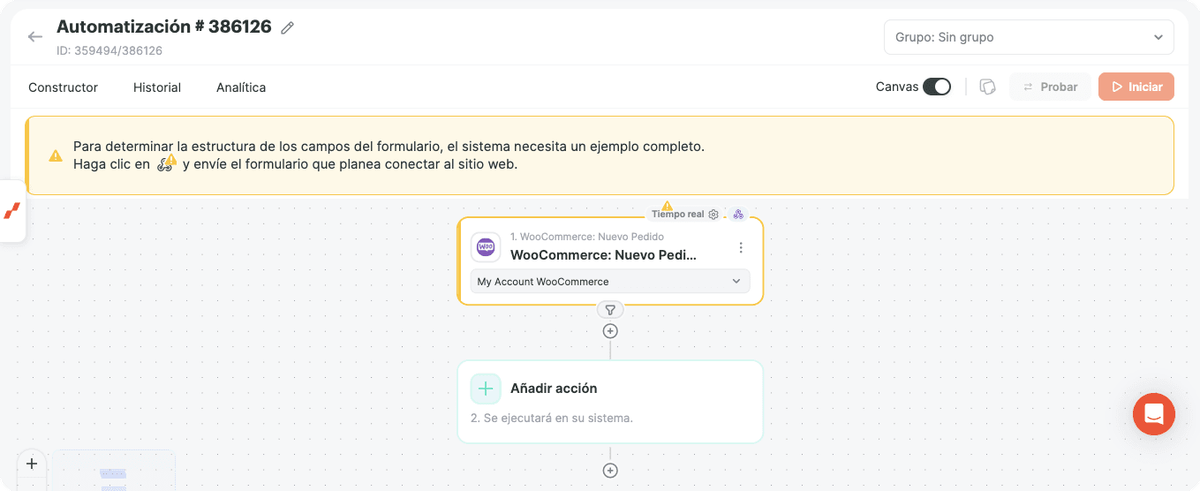The width and height of the screenshot is (1200, 491).
Task: Click the canvas minimap thumbnail
Action: [113, 471]
